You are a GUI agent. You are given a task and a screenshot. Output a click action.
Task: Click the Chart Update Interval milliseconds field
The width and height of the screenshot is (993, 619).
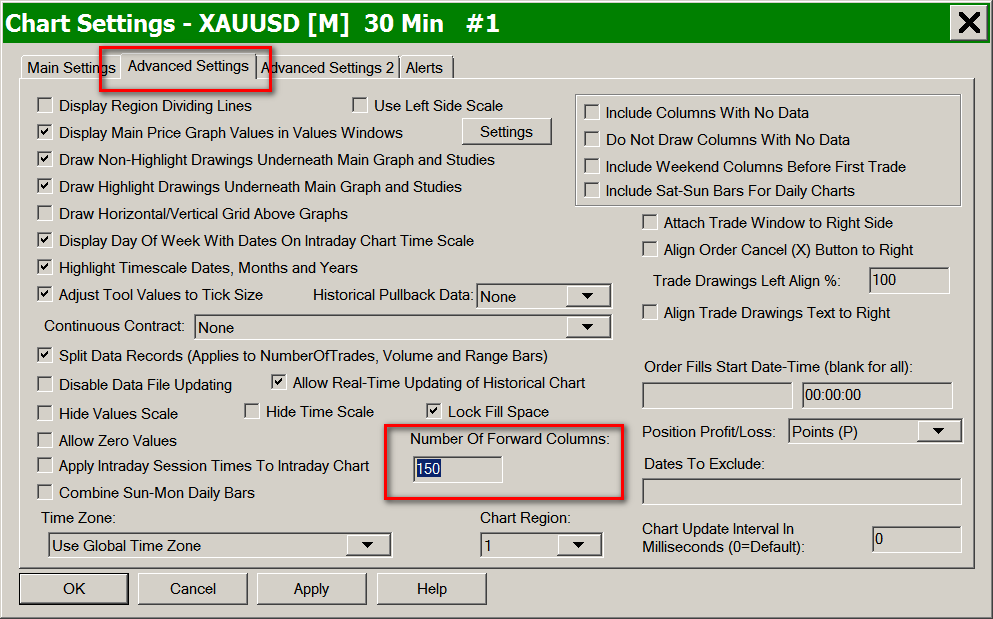(x=916, y=539)
